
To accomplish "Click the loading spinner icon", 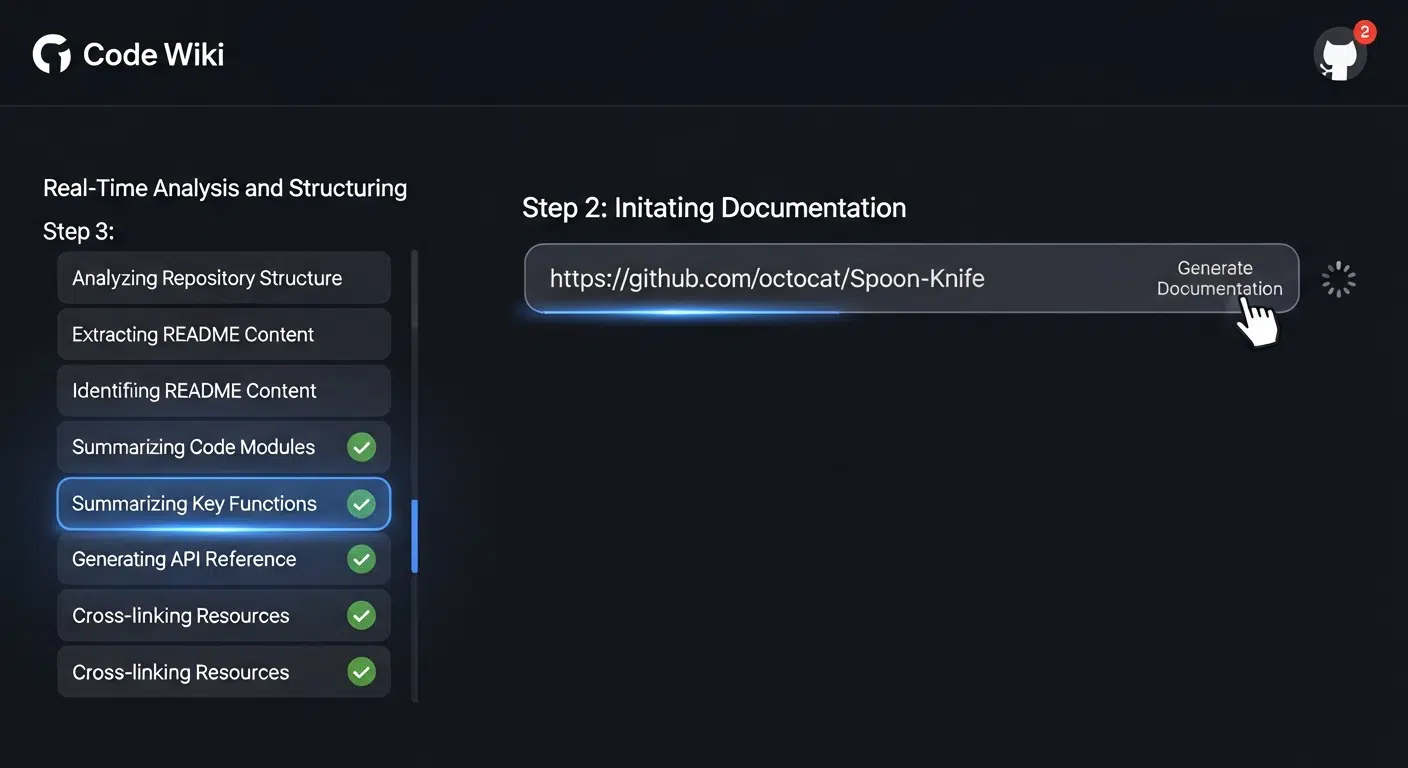I will click(1339, 279).
